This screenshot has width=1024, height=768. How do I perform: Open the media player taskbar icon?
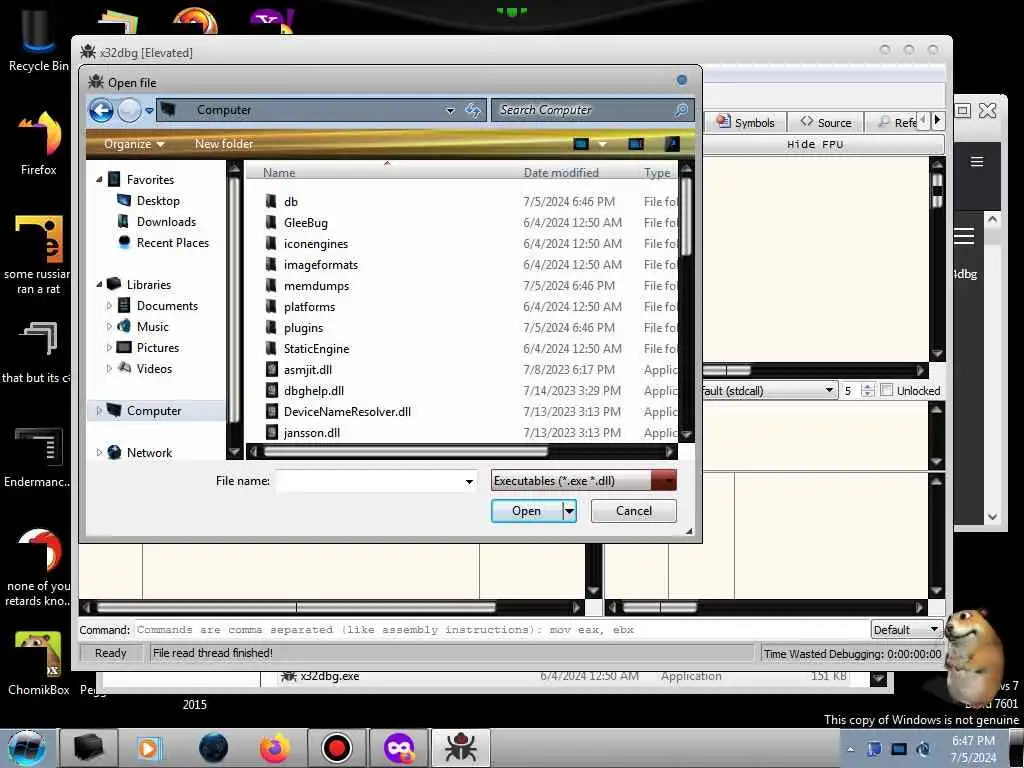(148, 748)
